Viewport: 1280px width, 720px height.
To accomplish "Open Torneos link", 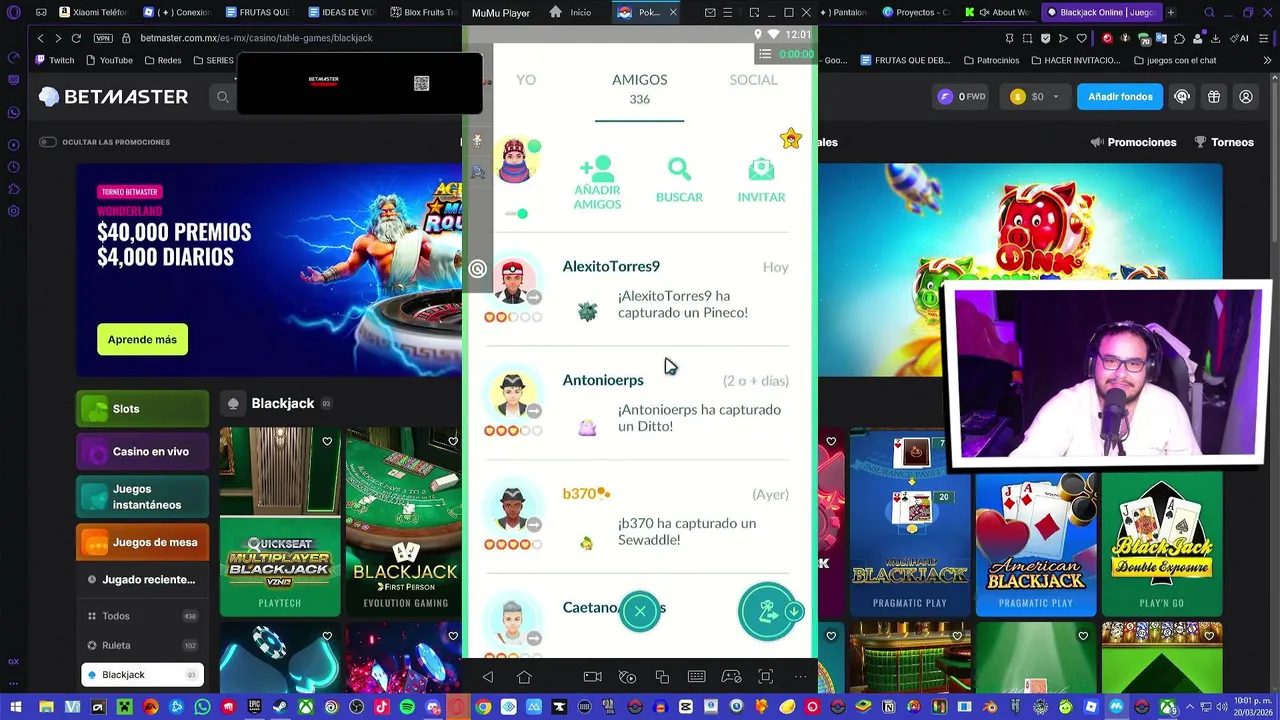I will (1222, 142).
